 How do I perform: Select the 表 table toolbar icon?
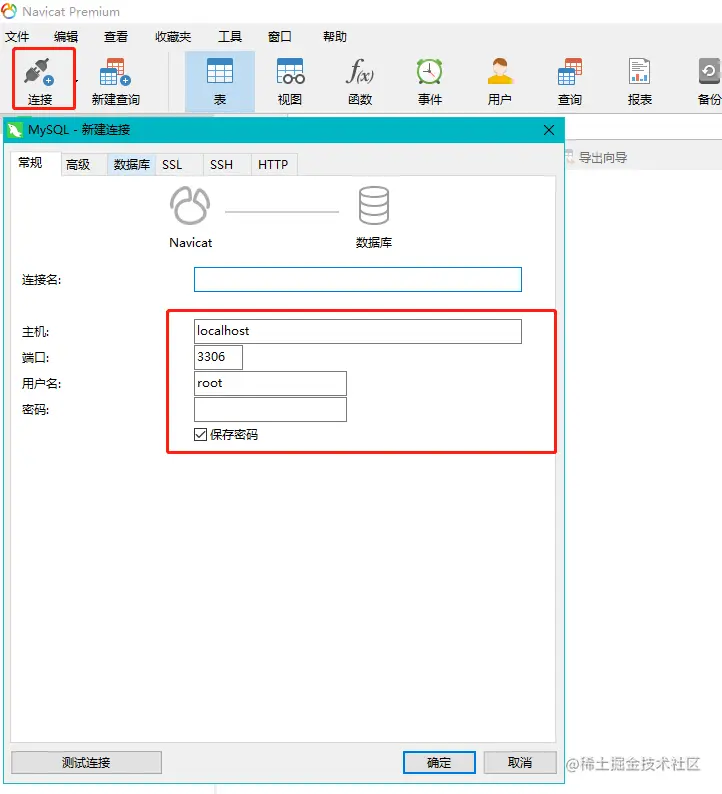[x=220, y=81]
